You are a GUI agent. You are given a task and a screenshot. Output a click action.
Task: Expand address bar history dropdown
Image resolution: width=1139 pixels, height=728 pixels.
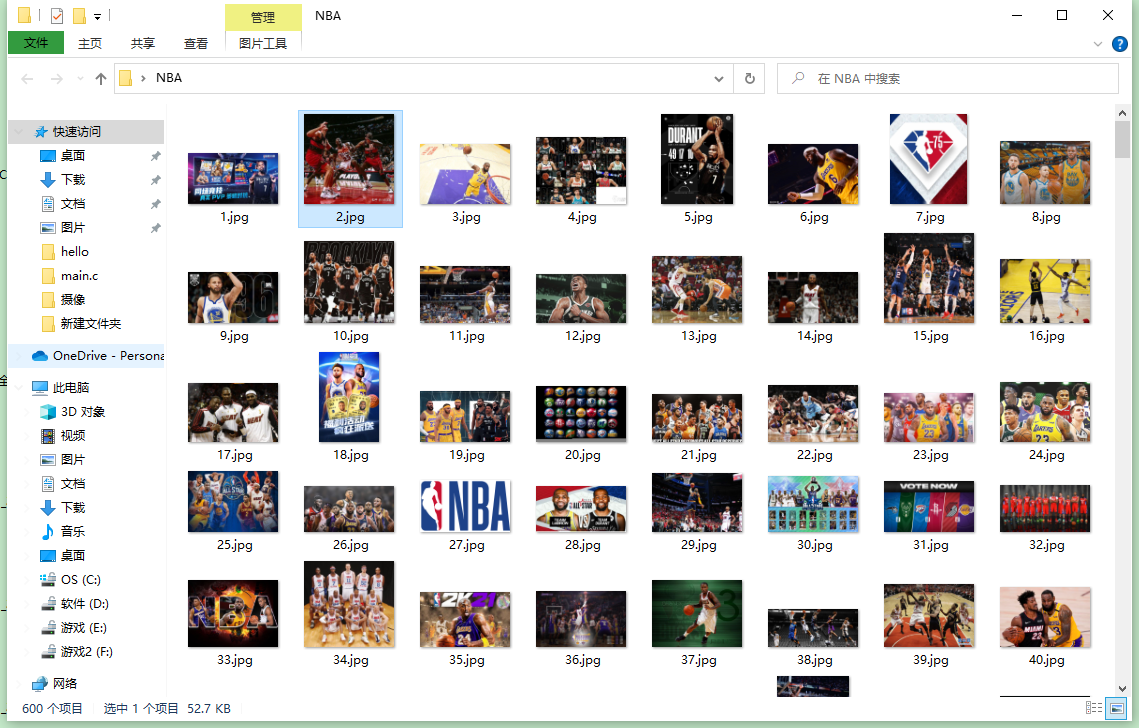coord(718,78)
